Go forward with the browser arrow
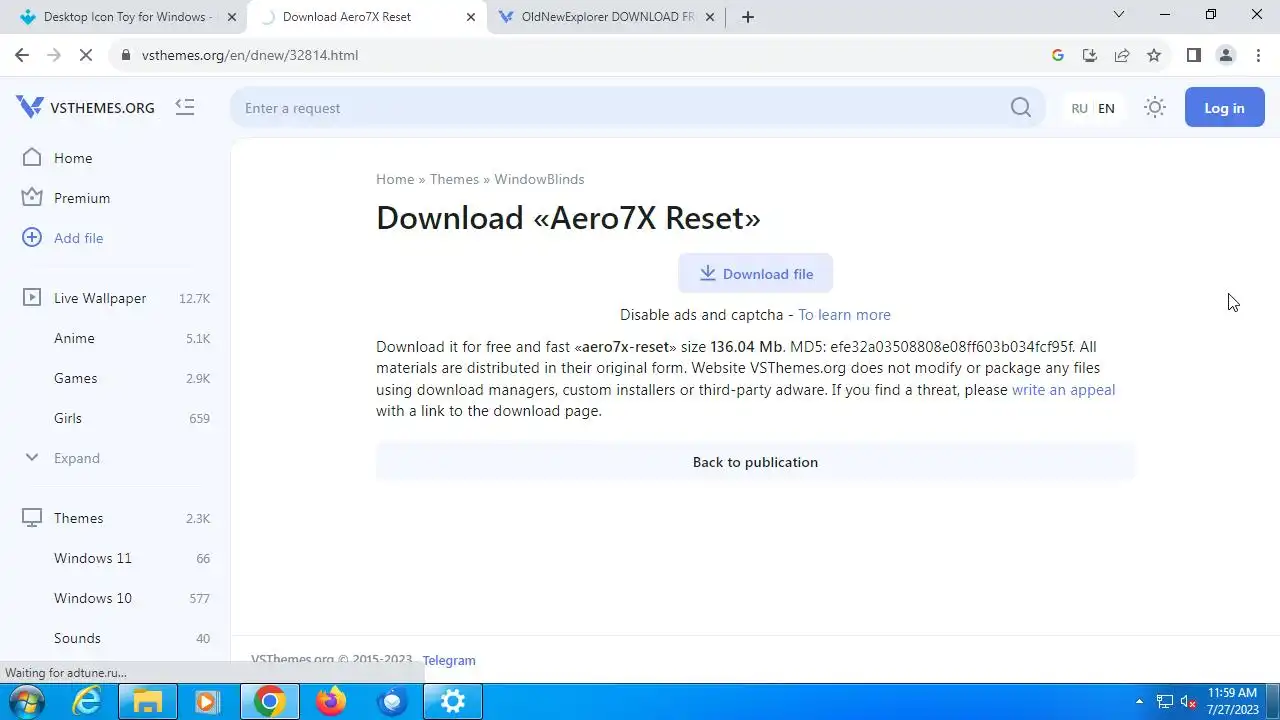This screenshot has width=1280, height=720. click(54, 55)
